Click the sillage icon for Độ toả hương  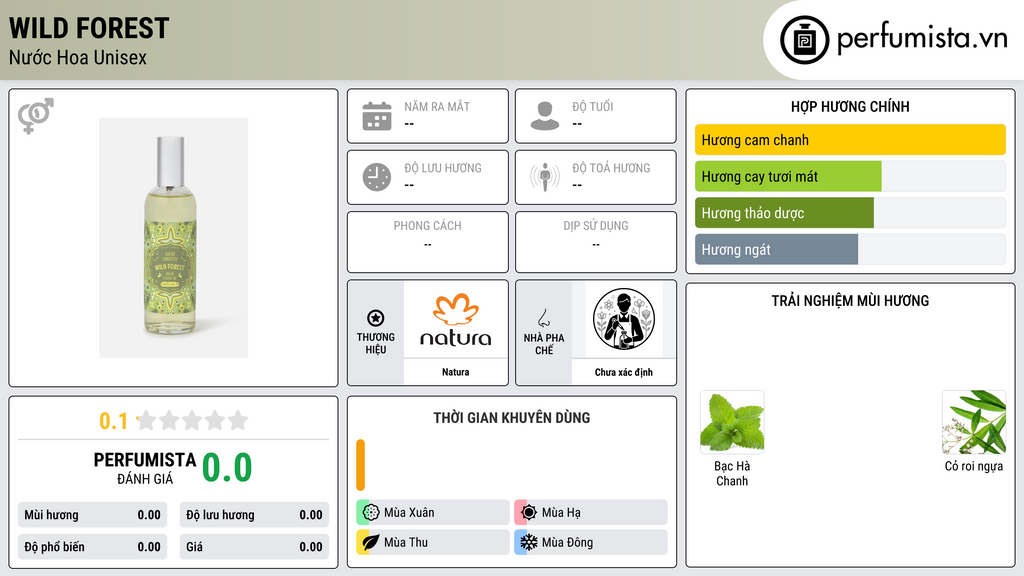click(x=545, y=176)
